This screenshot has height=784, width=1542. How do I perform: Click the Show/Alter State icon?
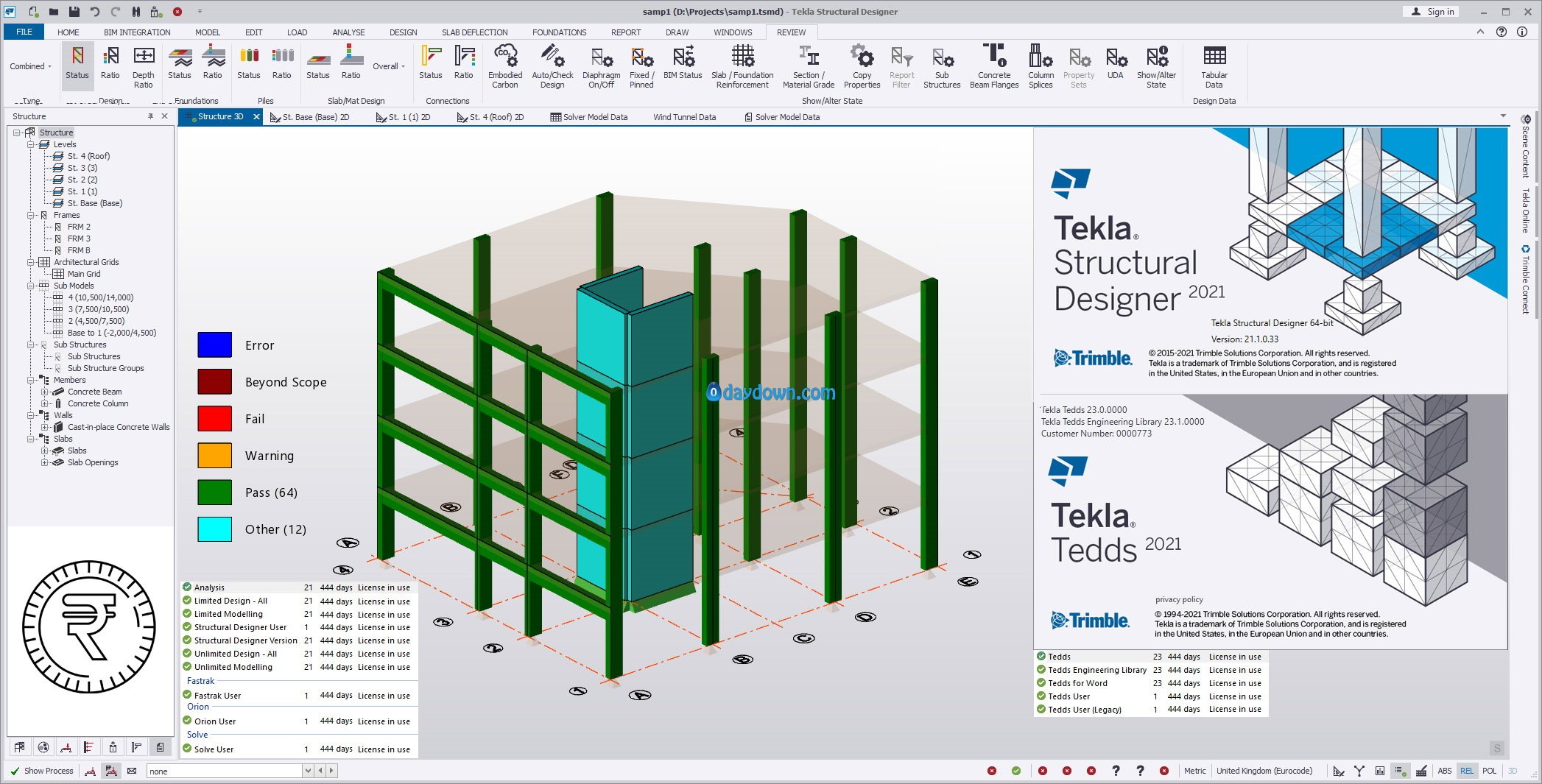point(1156,66)
